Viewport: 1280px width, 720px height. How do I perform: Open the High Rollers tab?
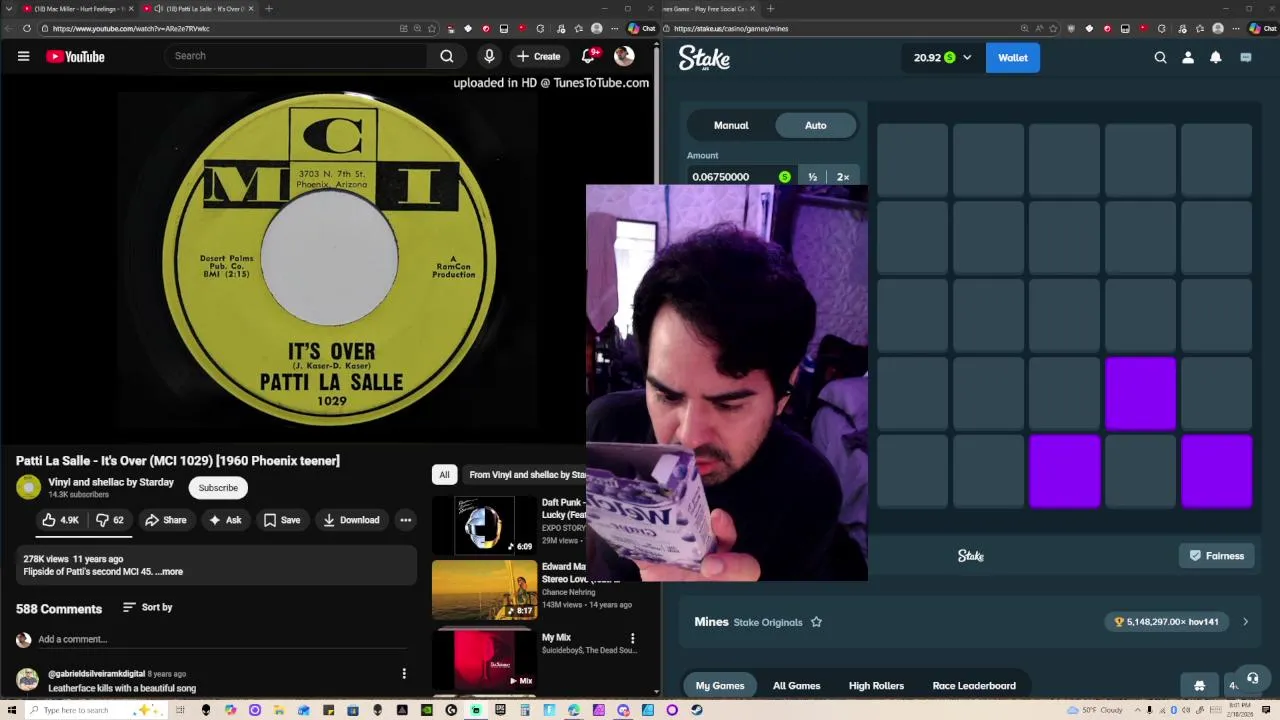coord(876,686)
